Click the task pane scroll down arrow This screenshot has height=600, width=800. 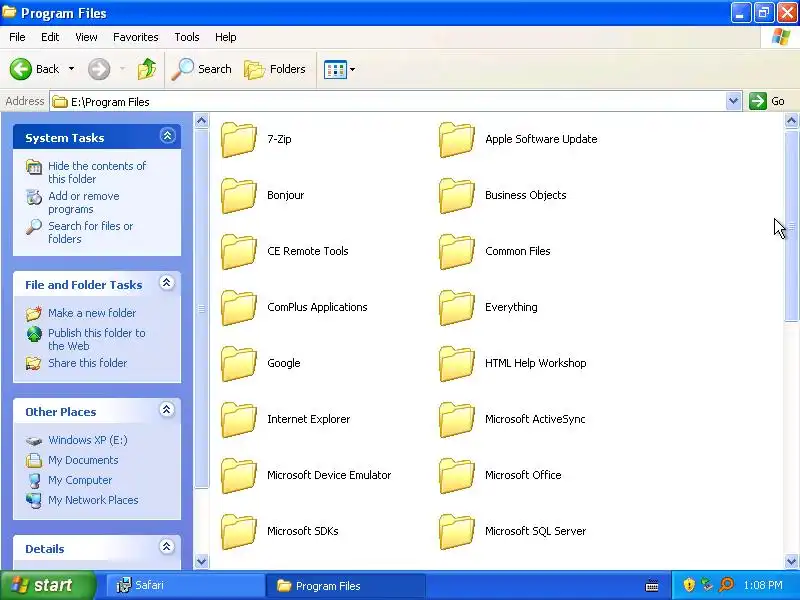click(x=202, y=561)
